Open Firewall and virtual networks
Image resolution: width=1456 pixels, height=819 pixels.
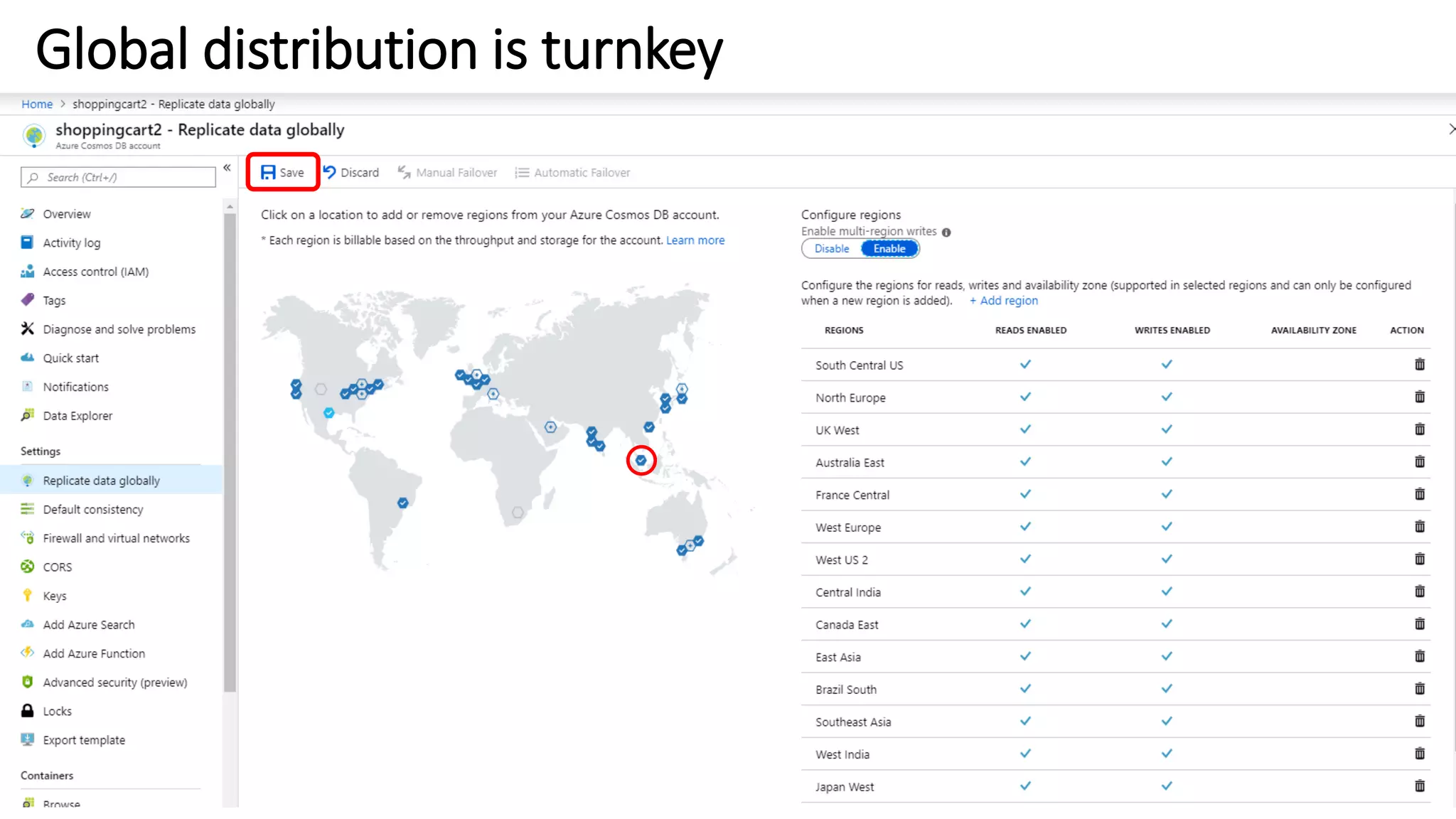pos(116,538)
